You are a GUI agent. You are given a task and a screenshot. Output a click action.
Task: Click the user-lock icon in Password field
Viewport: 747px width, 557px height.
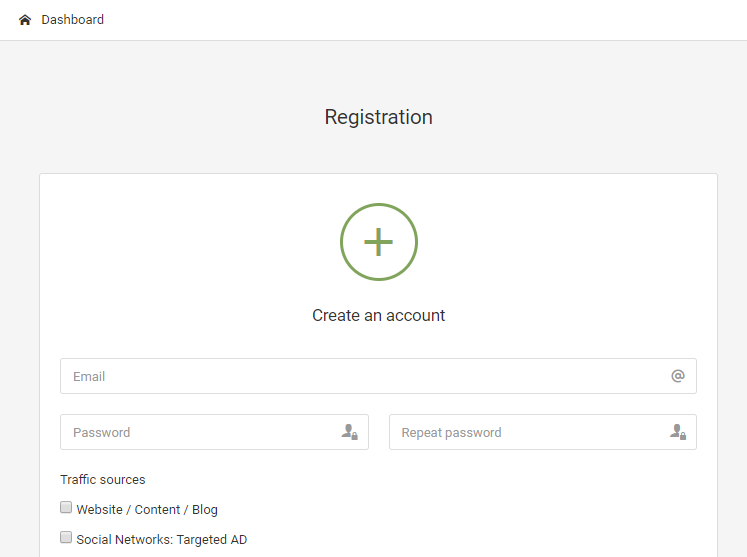[349, 432]
